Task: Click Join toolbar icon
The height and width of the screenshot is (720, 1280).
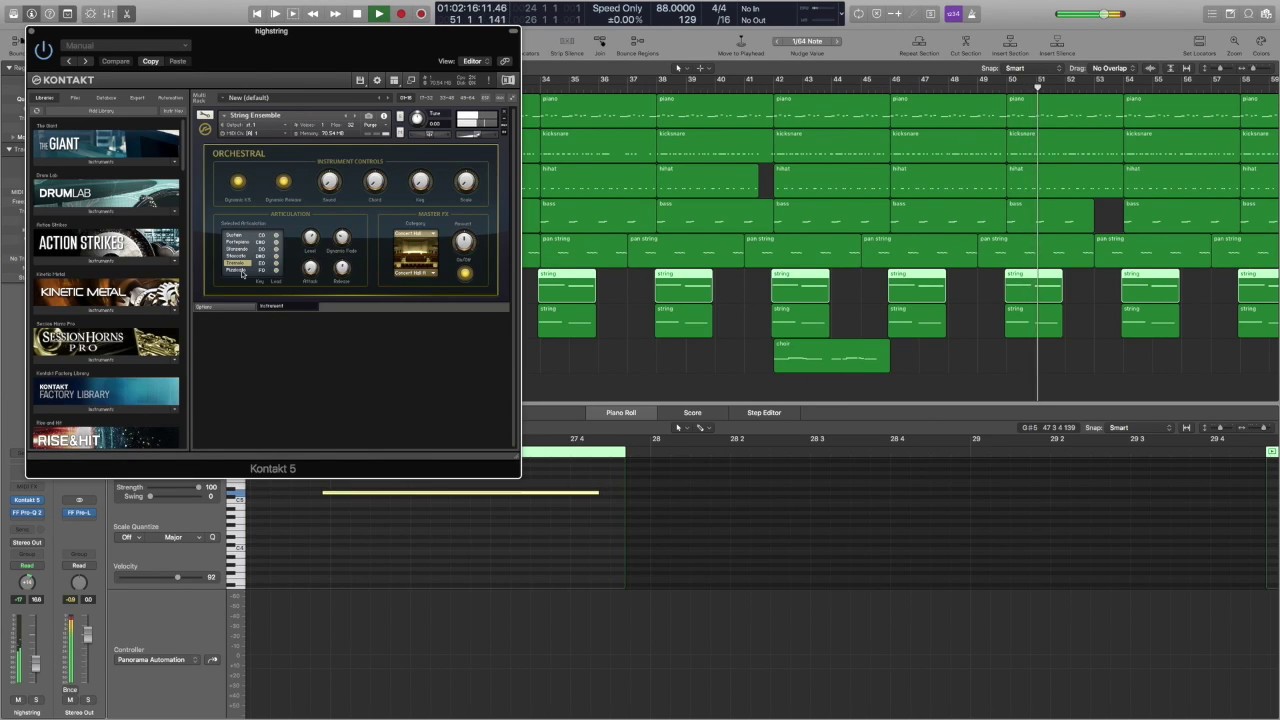Action: (600, 45)
